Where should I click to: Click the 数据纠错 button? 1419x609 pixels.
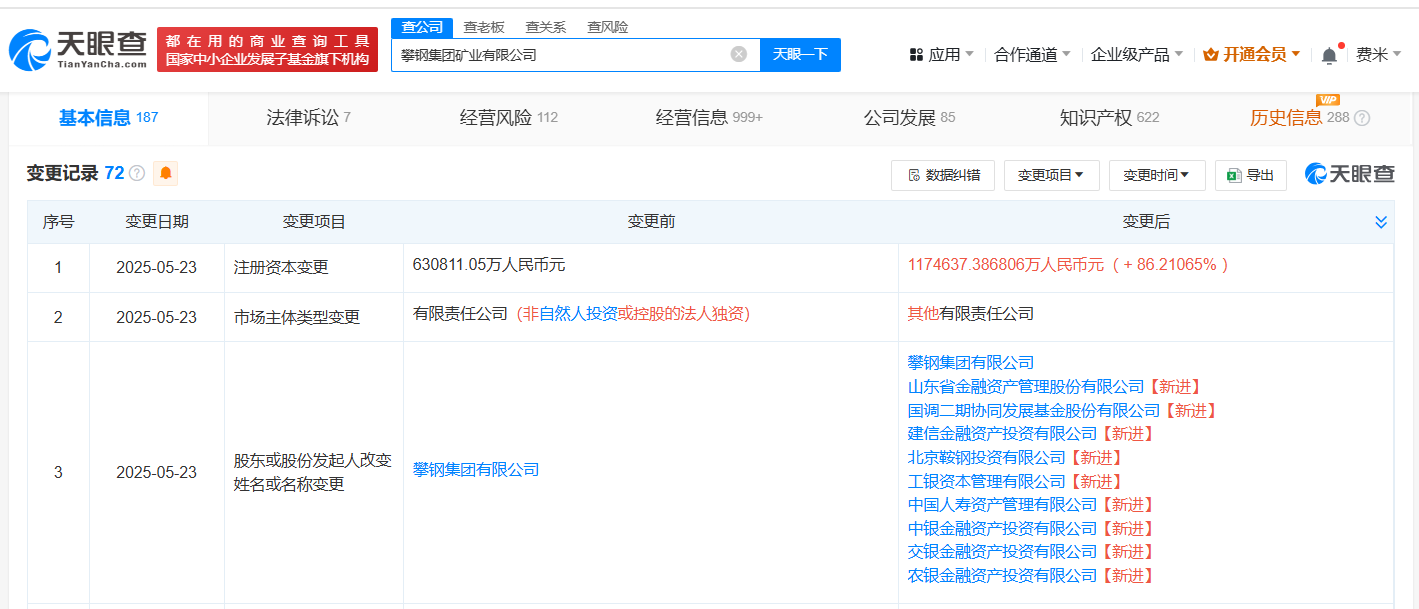coord(943,175)
